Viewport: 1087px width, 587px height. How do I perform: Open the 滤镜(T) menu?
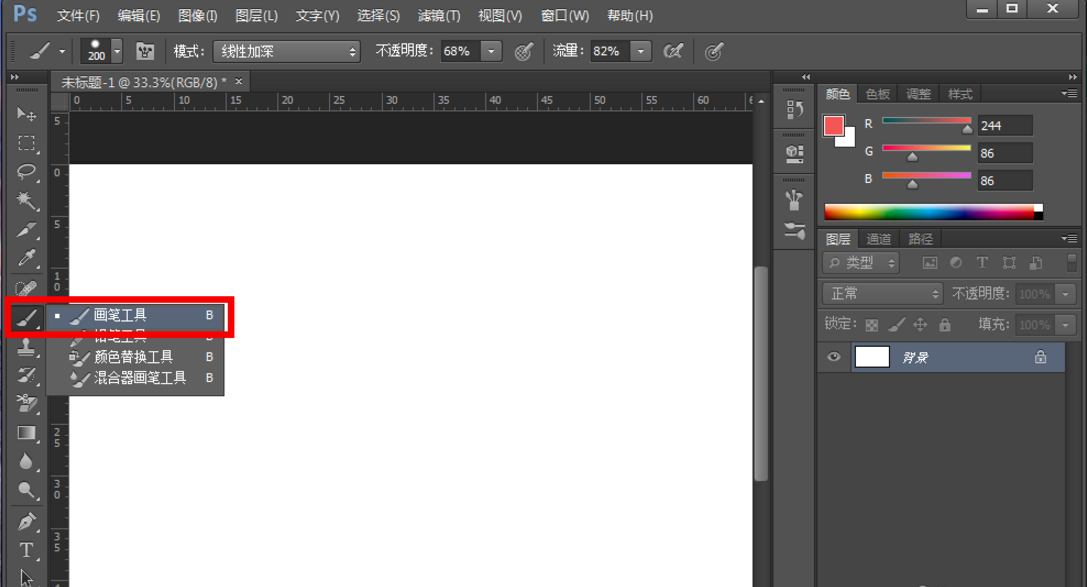coord(439,16)
